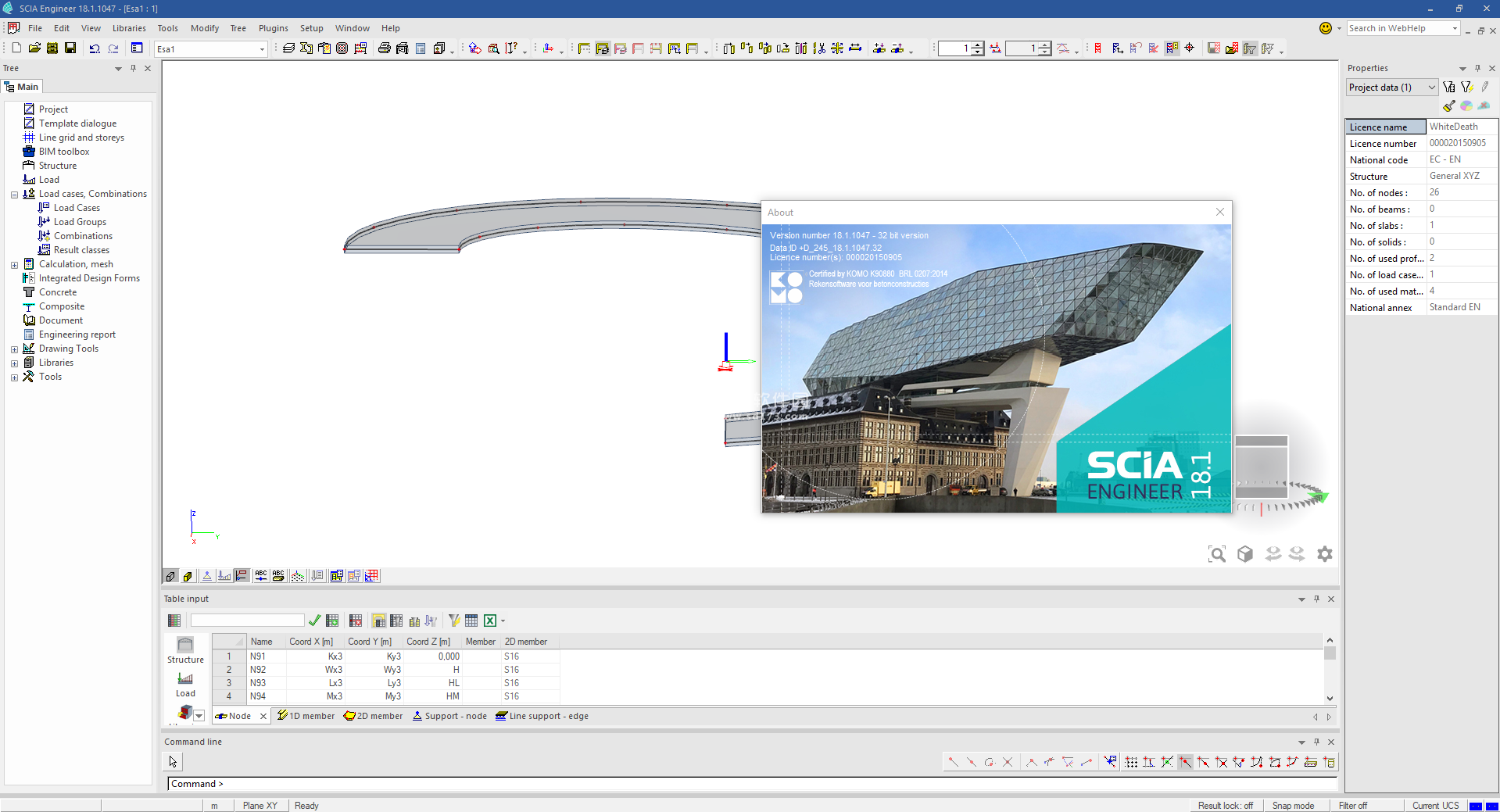Open Combinations in the tree
Screen dimensions: 1500x812
(83, 236)
